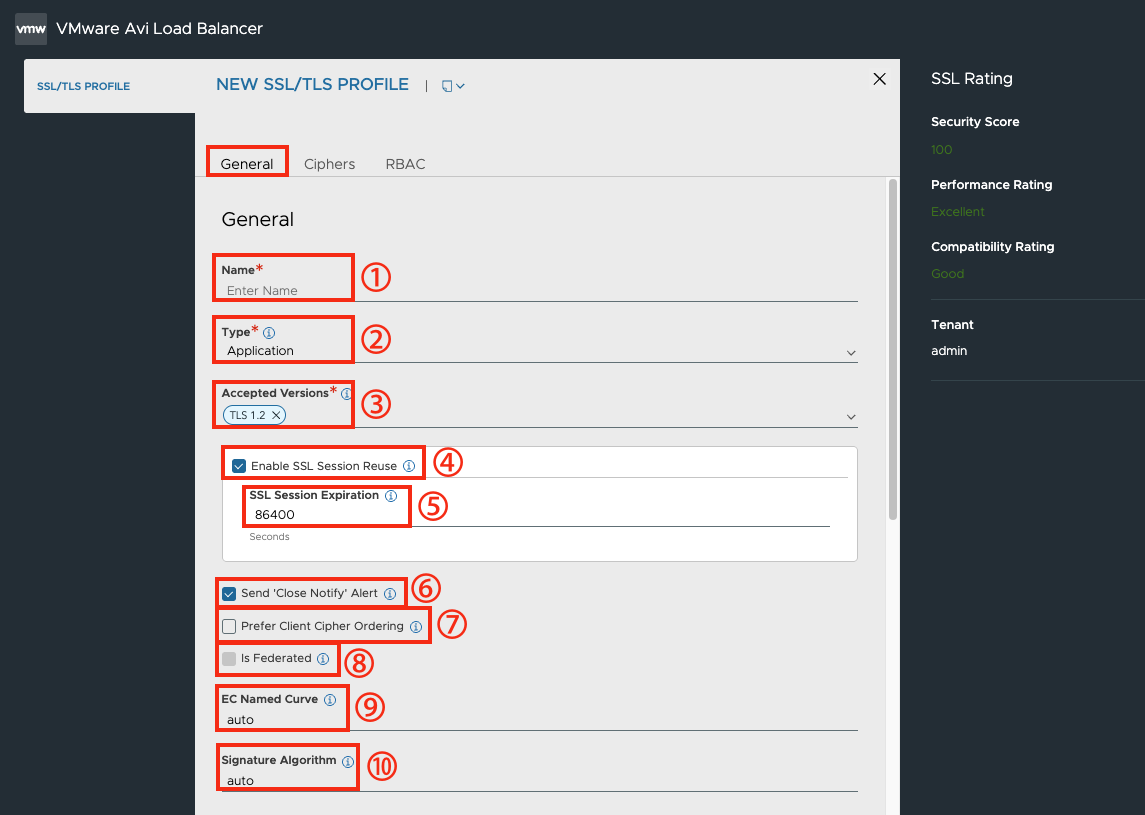
Task: Show info for Signature Algorithm
Action: [x=348, y=762]
